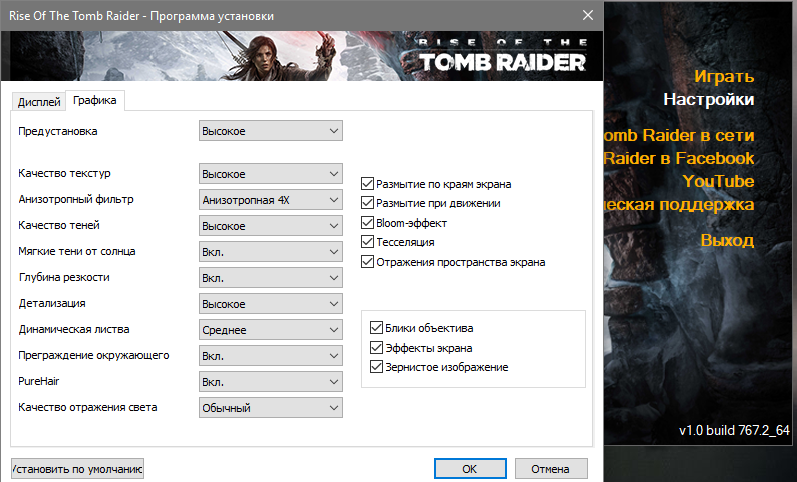
Task: Toggle Размытие по краям экрана checkbox
Action: pyautogui.click(x=367, y=184)
